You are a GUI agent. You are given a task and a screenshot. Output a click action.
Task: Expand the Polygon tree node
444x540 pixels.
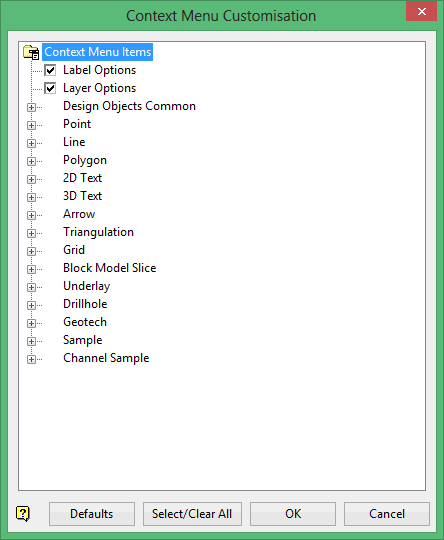(x=31, y=161)
